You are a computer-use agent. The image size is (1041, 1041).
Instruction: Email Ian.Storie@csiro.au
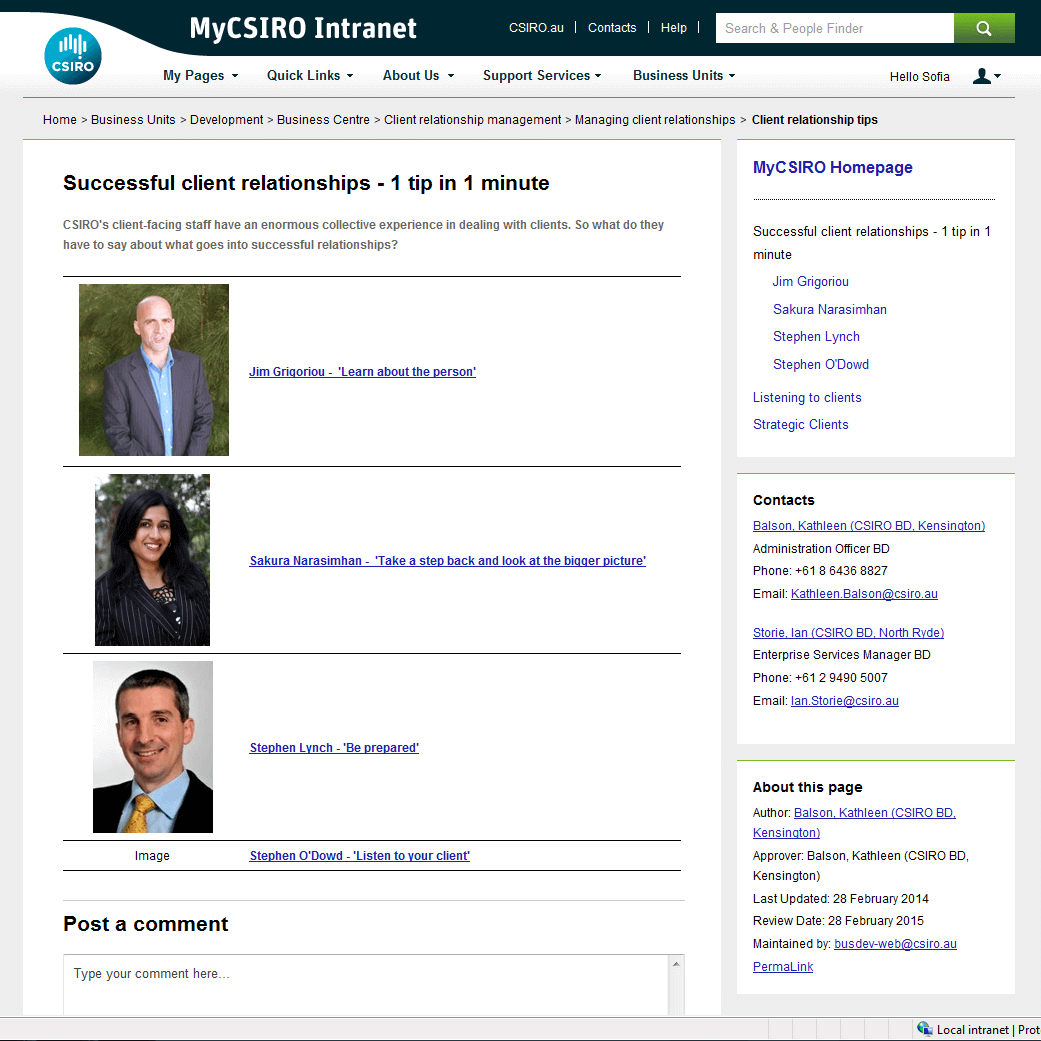point(844,700)
